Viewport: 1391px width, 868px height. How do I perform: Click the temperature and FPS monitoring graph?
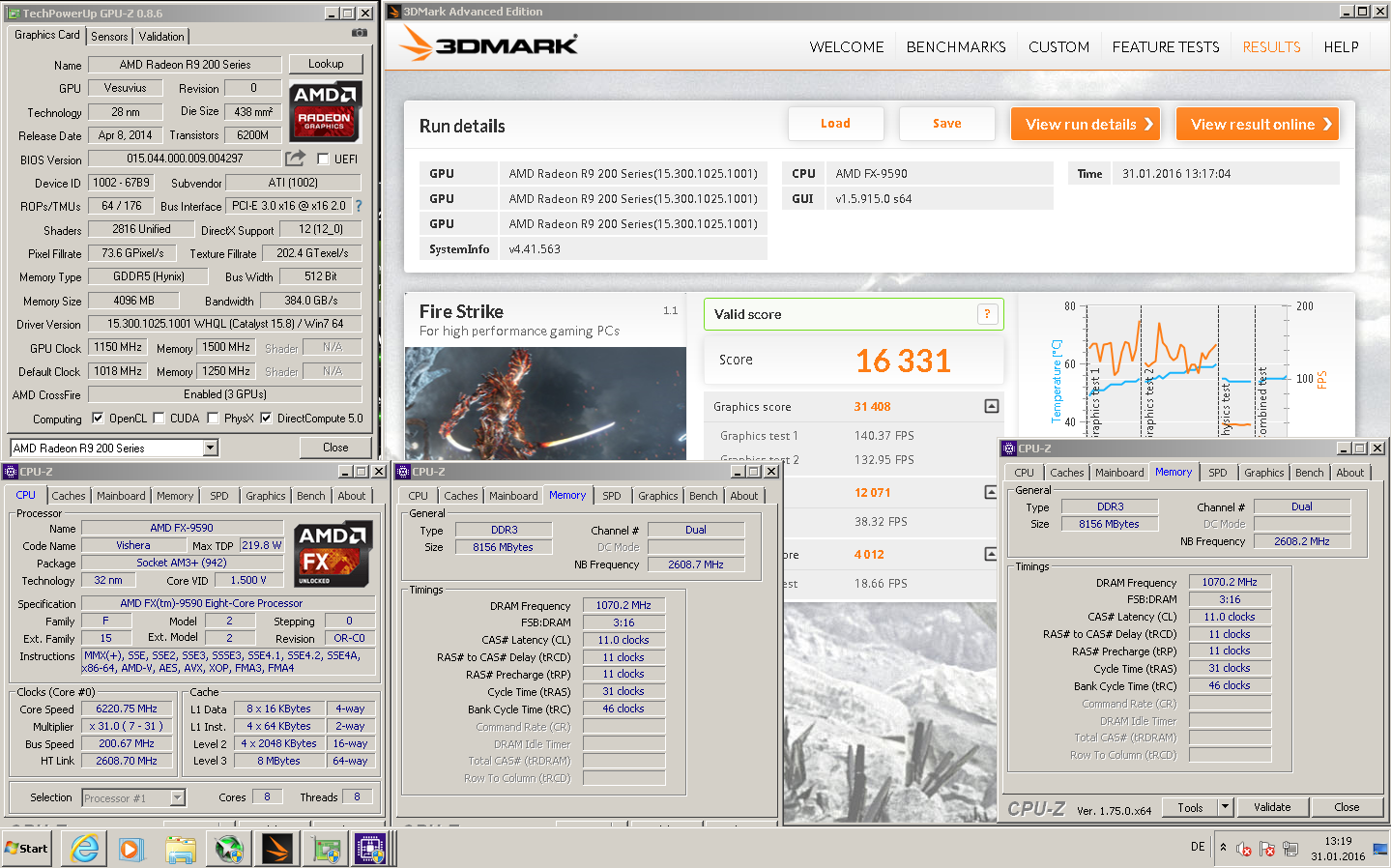(1189, 369)
